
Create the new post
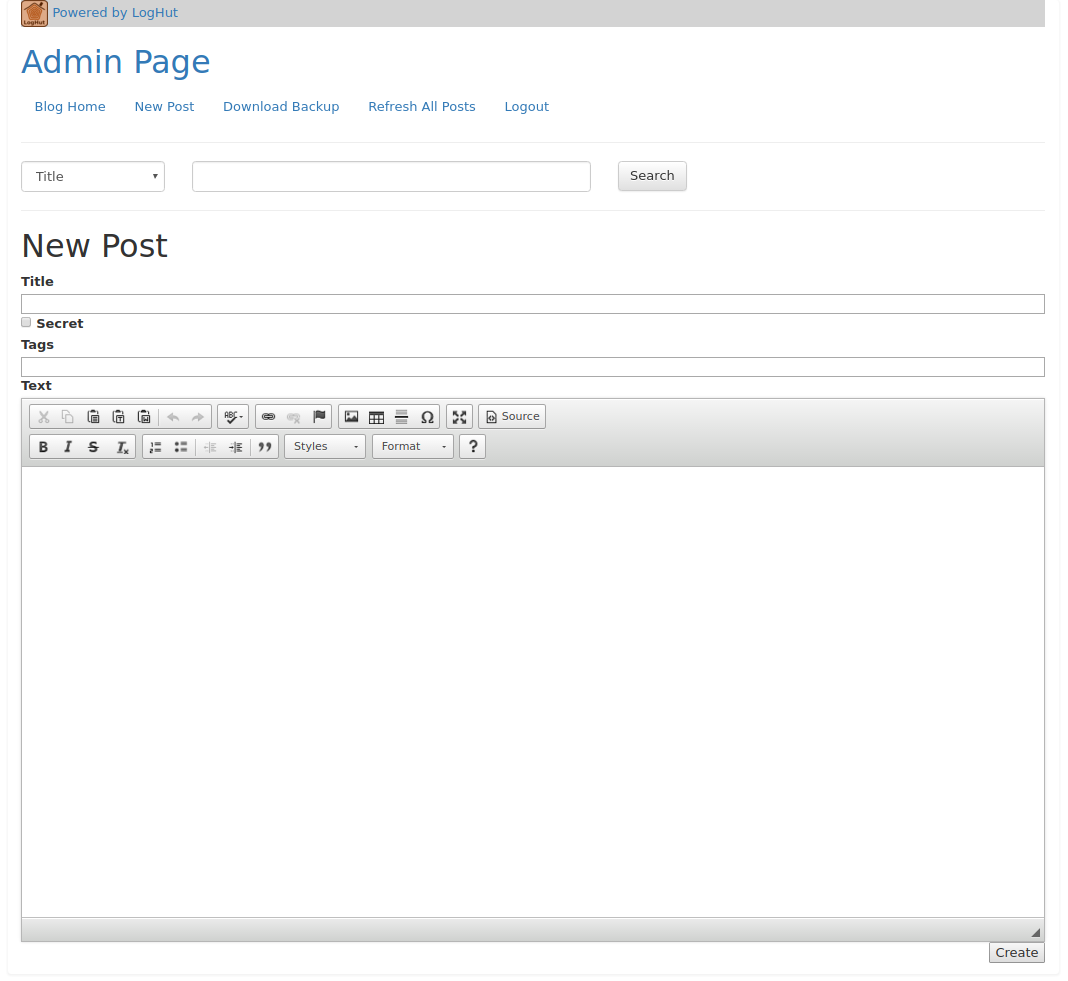(x=1016, y=952)
